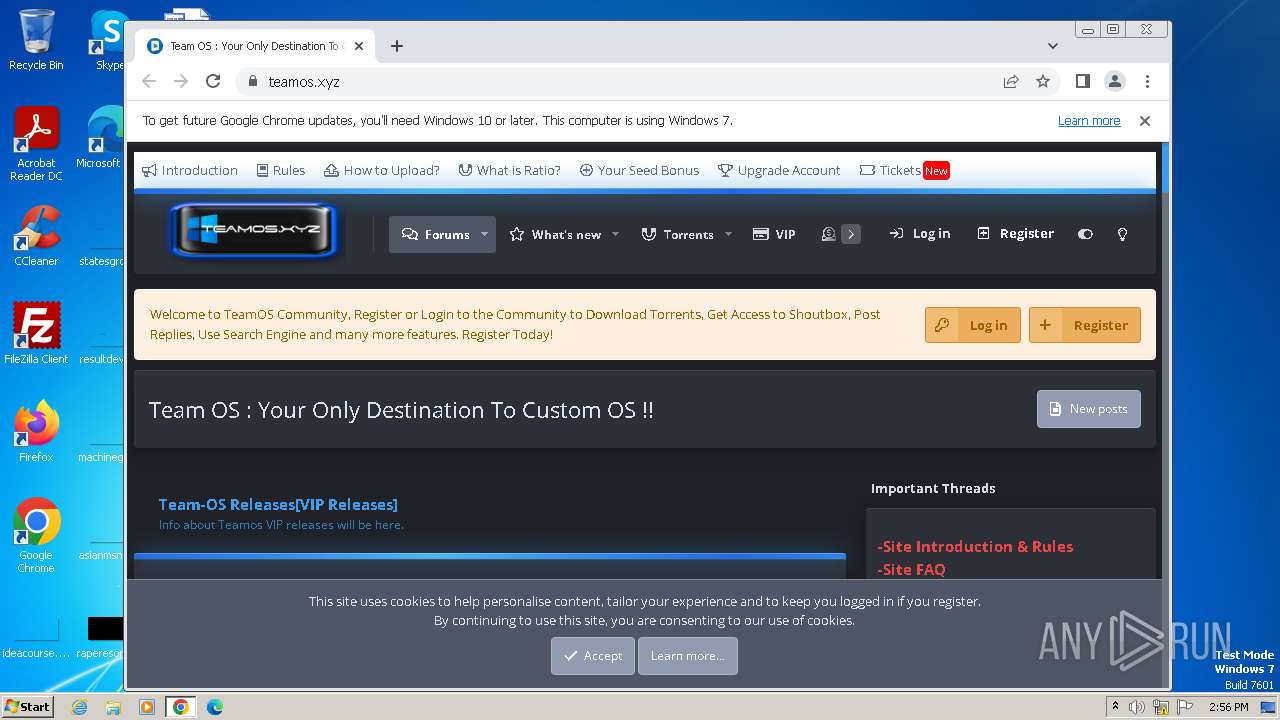Image resolution: width=1280 pixels, height=720 pixels.
Task: Dismiss the Chrome update notice
Action: 1145,121
